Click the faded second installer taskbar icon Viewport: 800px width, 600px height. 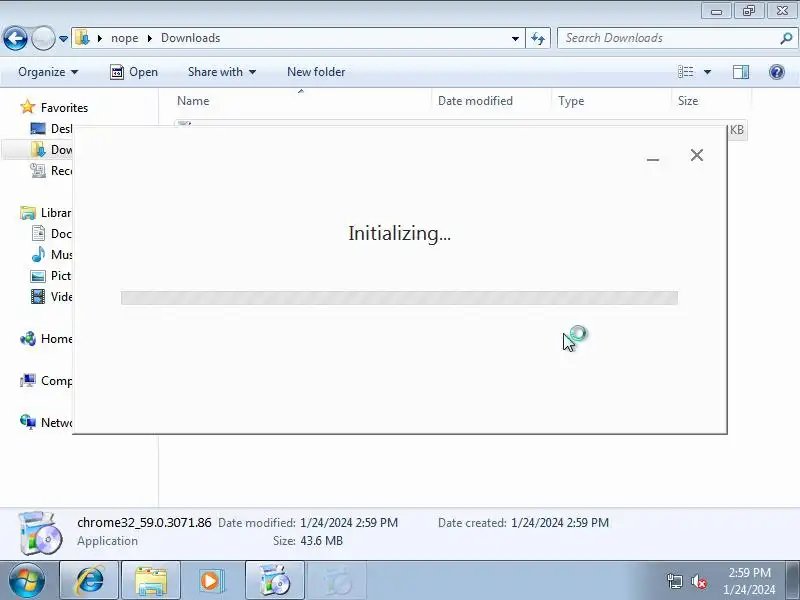(337, 580)
